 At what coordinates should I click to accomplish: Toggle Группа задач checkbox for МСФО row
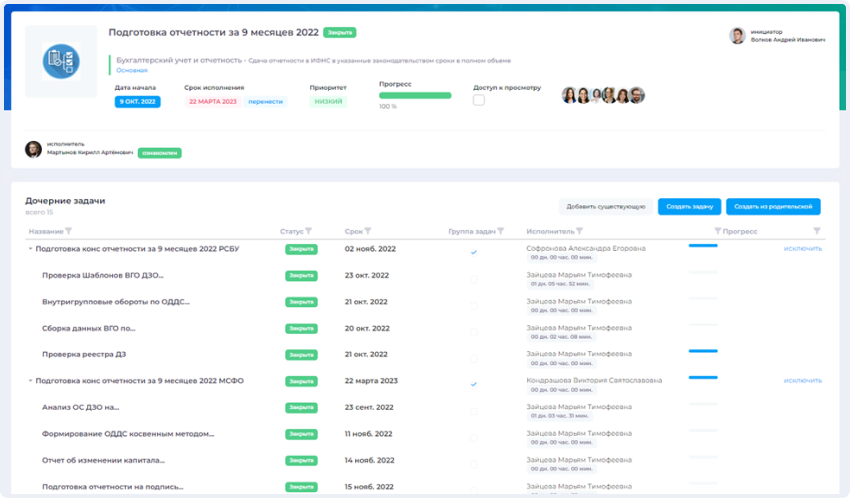(474, 384)
